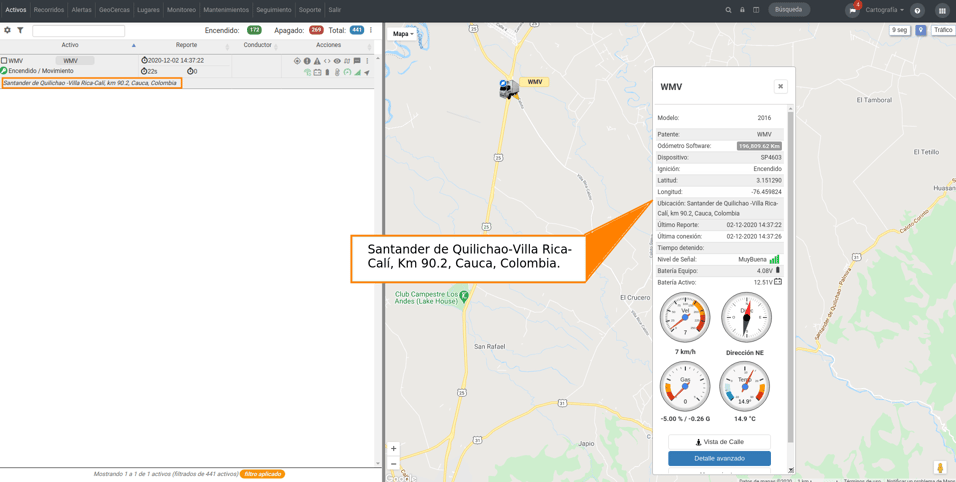
Task: Click Salir to log out
Action: pos(335,10)
